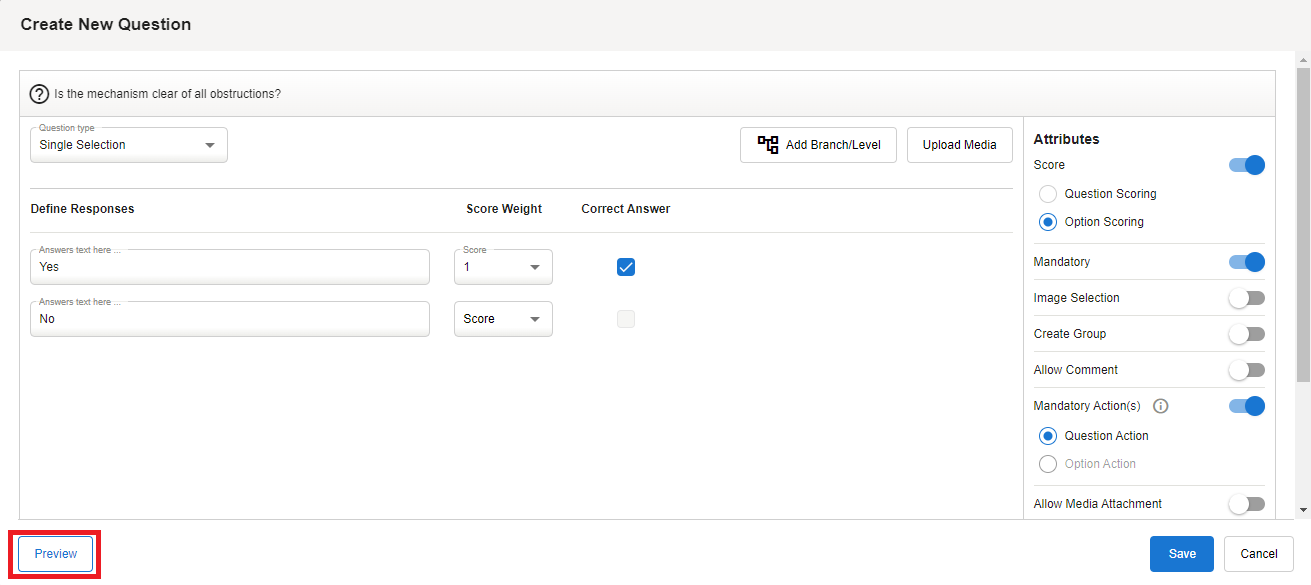The image size is (1311, 585).
Task: Enable the Image Selection toggle
Action: pyautogui.click(x=1246, y=298)
